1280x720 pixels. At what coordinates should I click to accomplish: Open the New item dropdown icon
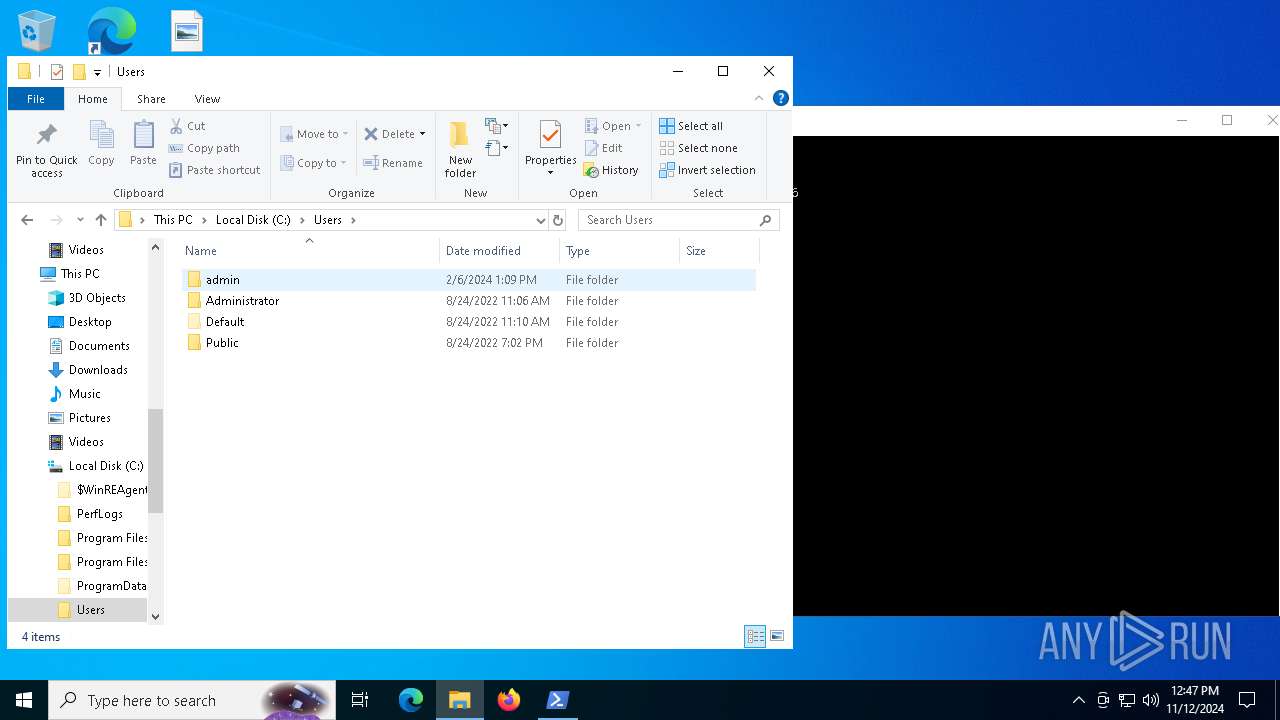pos(497,126)
